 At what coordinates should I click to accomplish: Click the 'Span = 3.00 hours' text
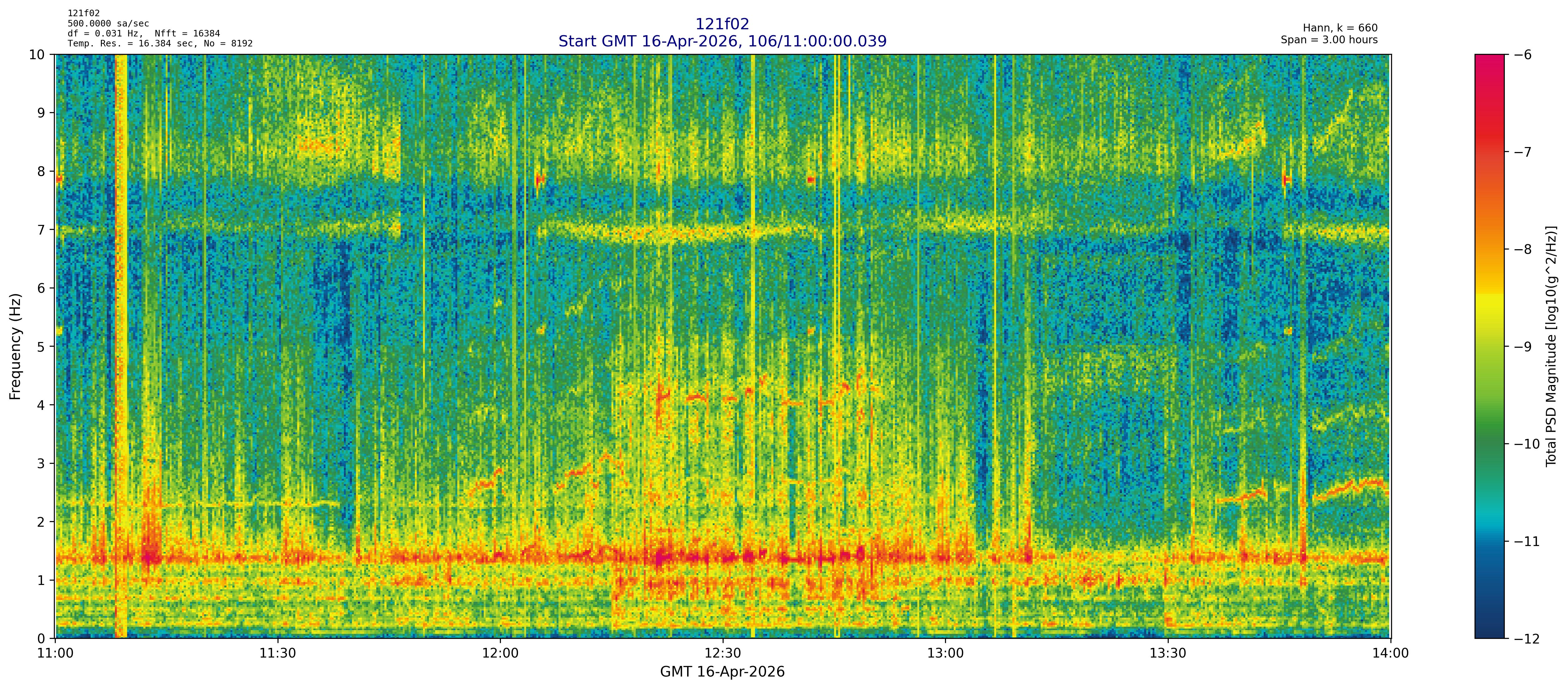click(x=1329, y=40)
